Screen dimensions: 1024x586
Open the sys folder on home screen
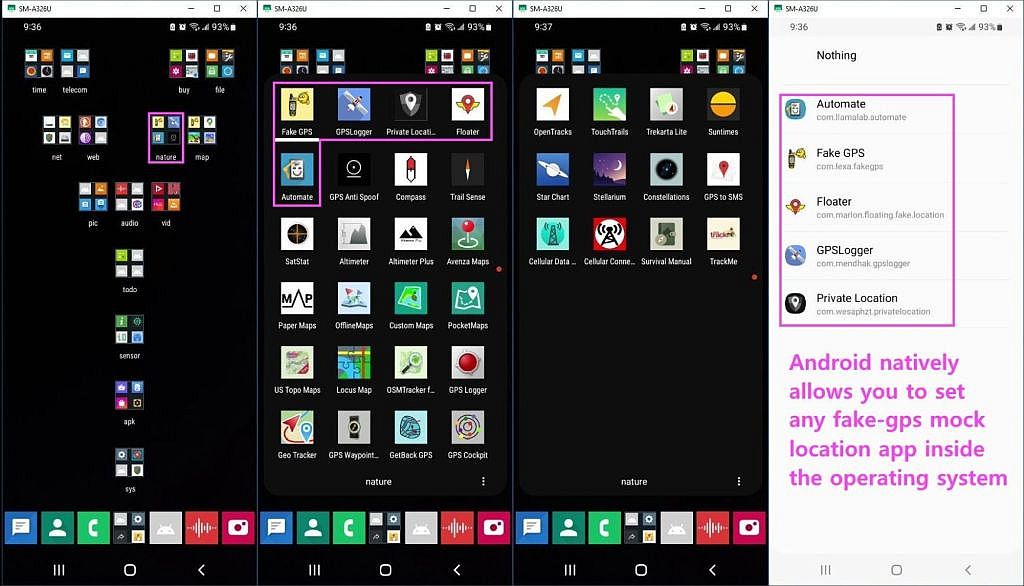[129, 462]
